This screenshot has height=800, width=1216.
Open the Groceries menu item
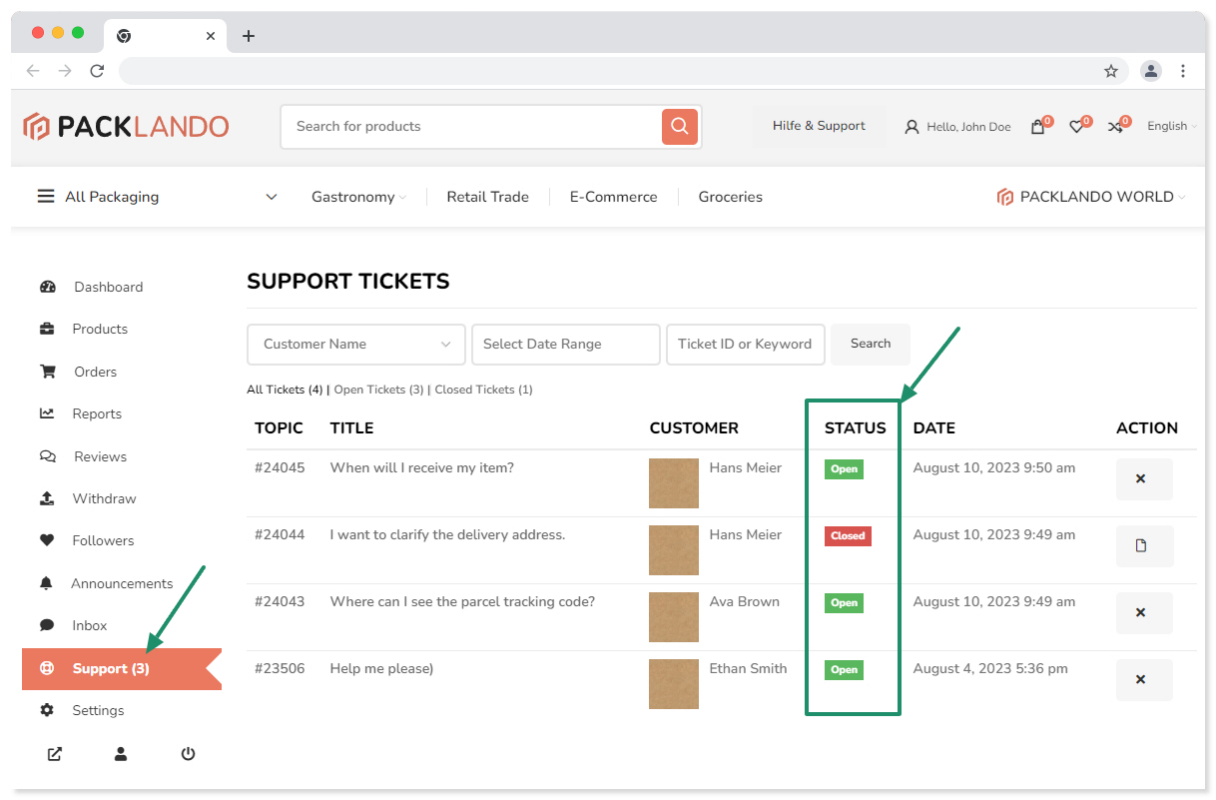[x=731, y=197]
